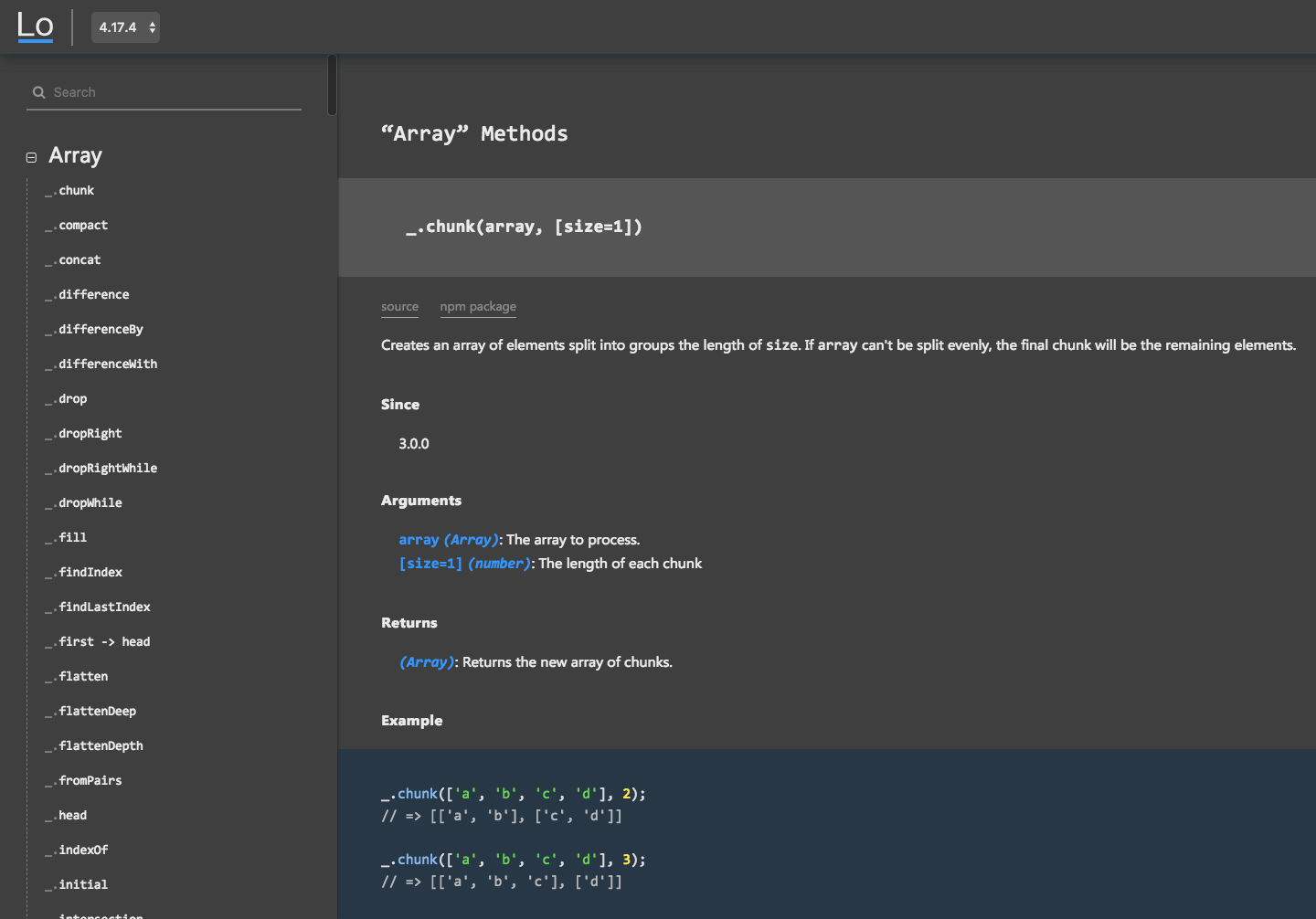This screenshot has height=919, width=1316.
Task: Open the _.difference documentation
Action: click(x=93, y=294)
